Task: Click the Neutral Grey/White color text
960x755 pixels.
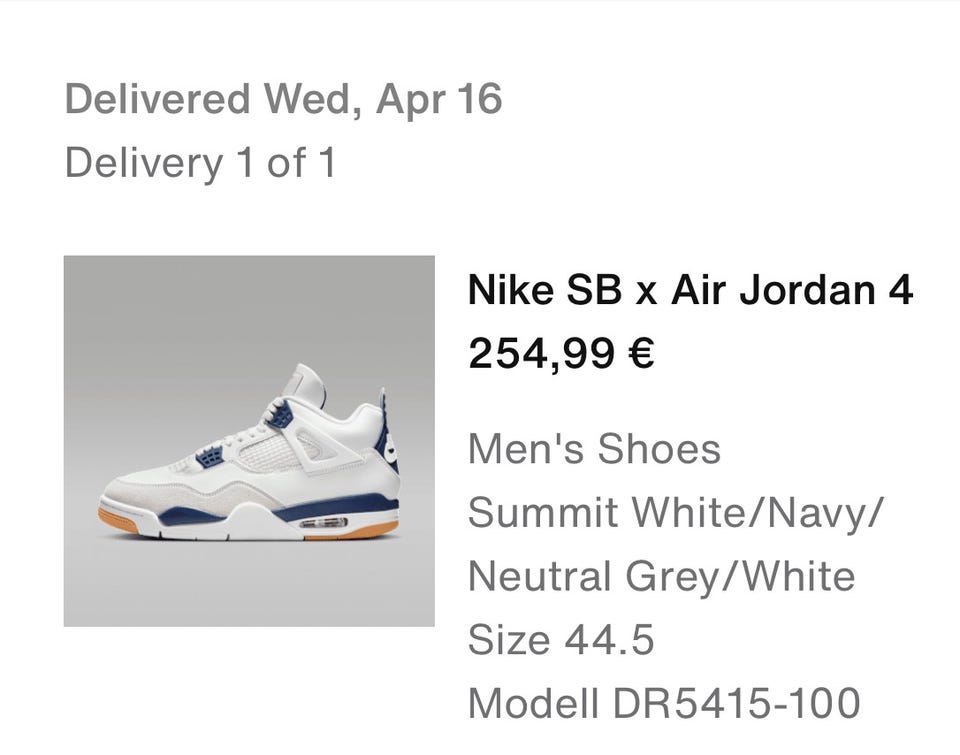Action: [x=661, y=577]
